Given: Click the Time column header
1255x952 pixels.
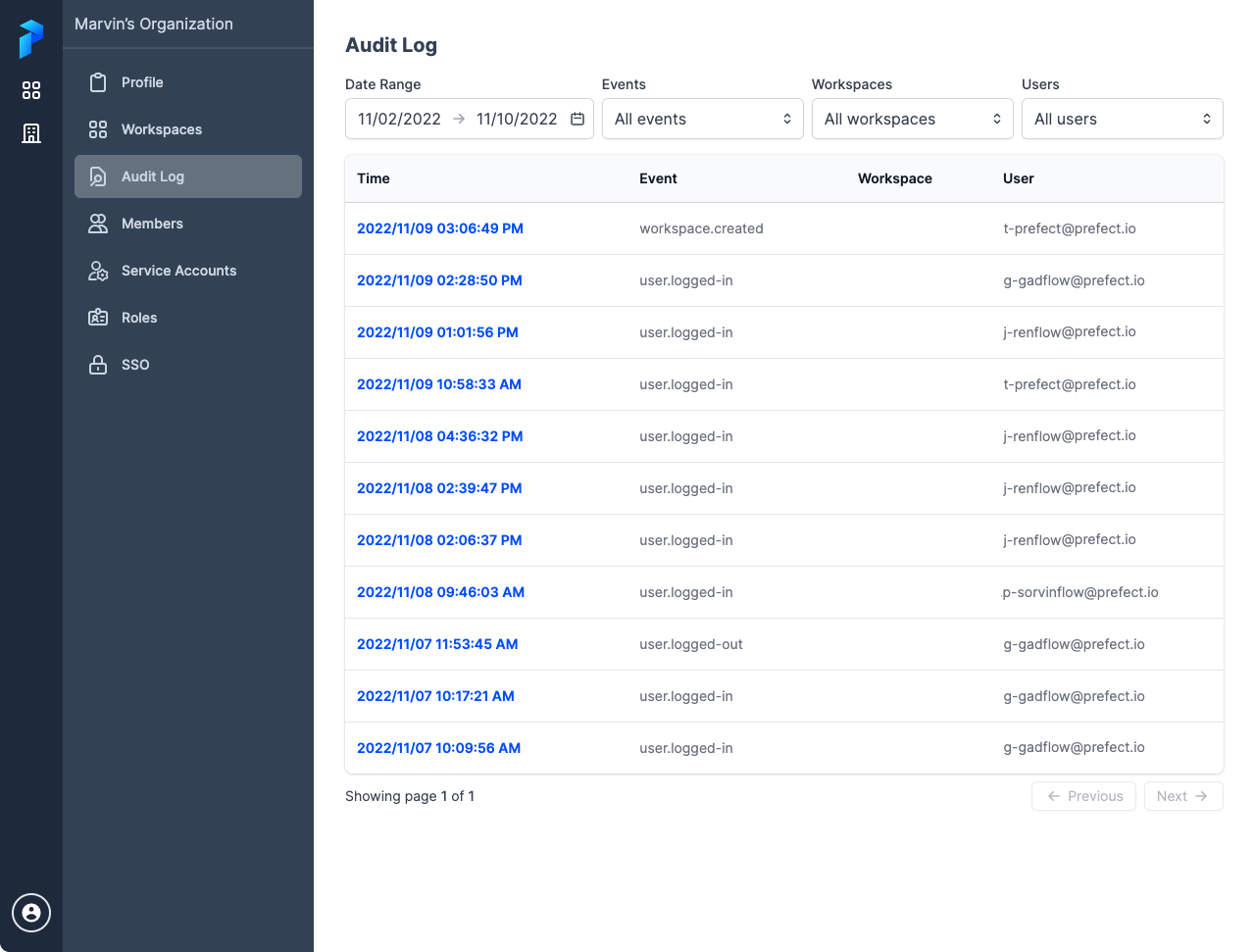Looking at the screenshot, I should [x=374, y=178].
